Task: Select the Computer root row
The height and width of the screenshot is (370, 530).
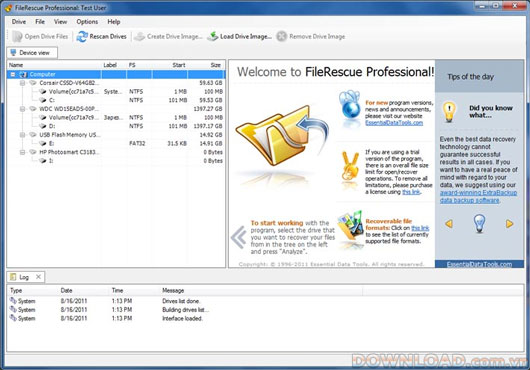Action: 116,74
